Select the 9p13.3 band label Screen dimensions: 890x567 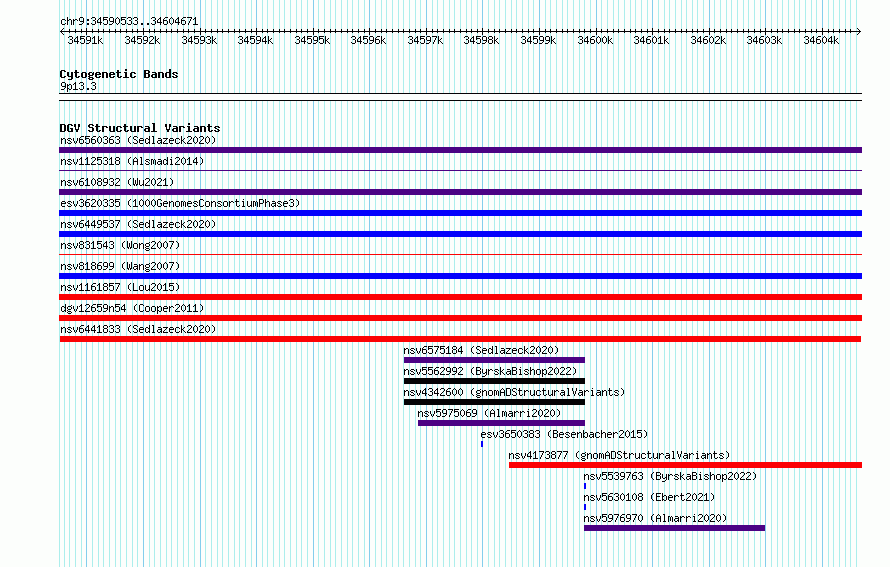coord(78,86)
